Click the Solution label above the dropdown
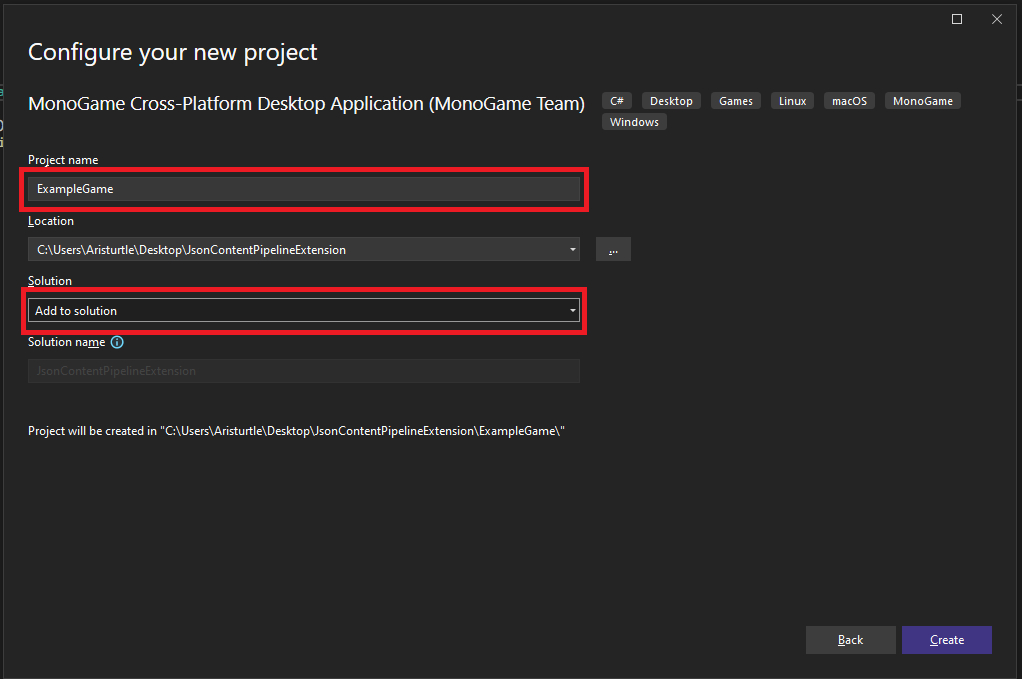 pyautogui.click(x=50, y=281)
